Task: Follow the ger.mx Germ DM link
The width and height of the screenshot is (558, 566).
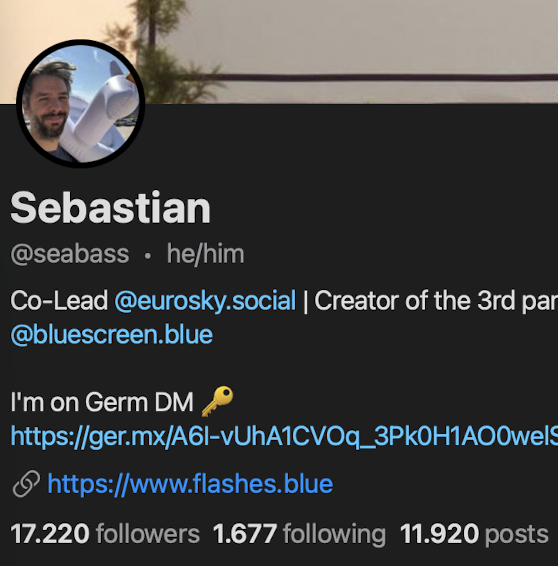Action: click(x=284, y=436)
